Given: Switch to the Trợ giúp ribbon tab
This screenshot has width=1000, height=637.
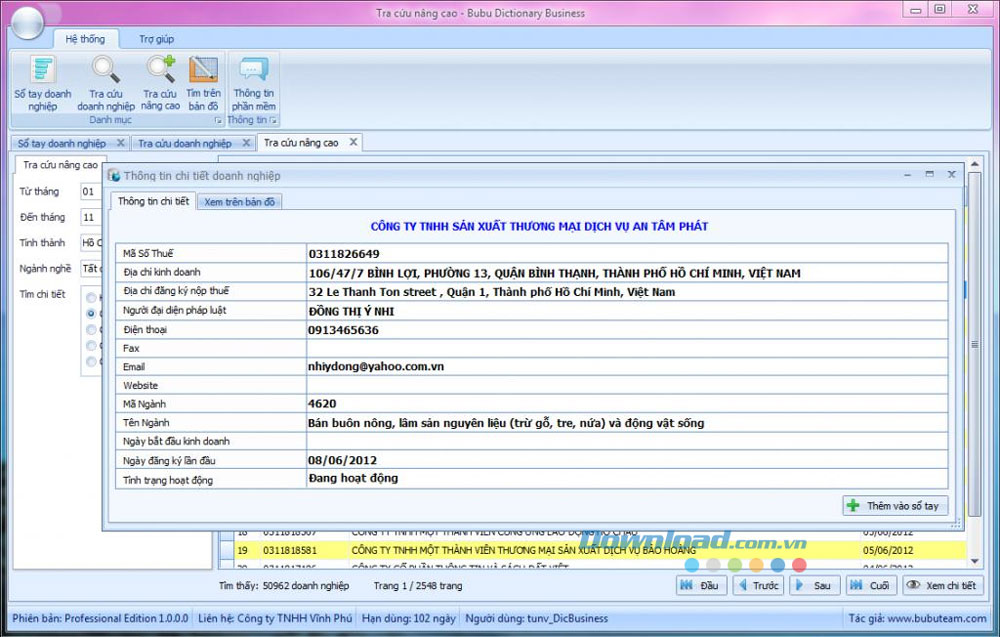Looking at the screenshot, I should [156, 39].
